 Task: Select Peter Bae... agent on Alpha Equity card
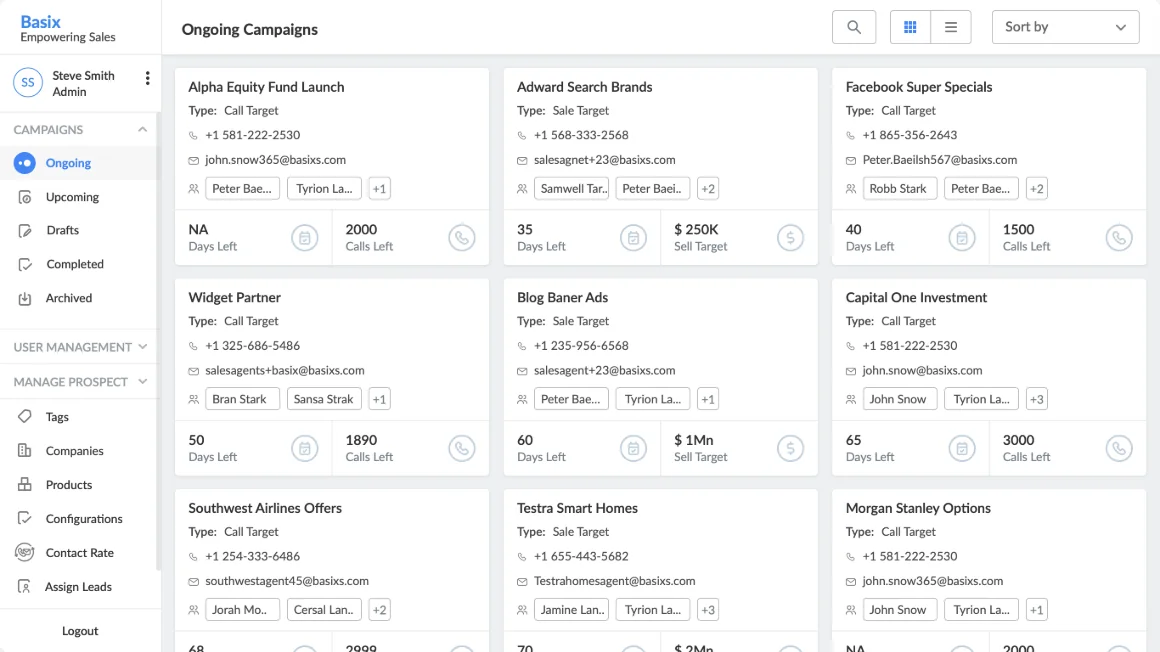[x=243, y=189]
